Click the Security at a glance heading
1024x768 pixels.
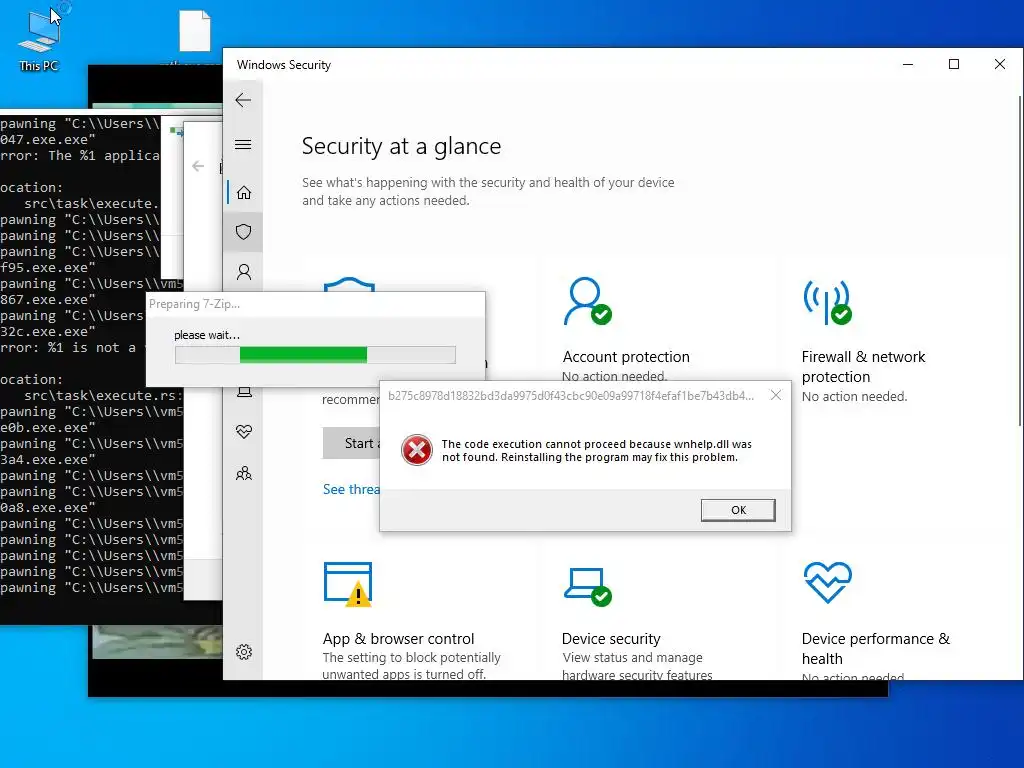(401, 146)
